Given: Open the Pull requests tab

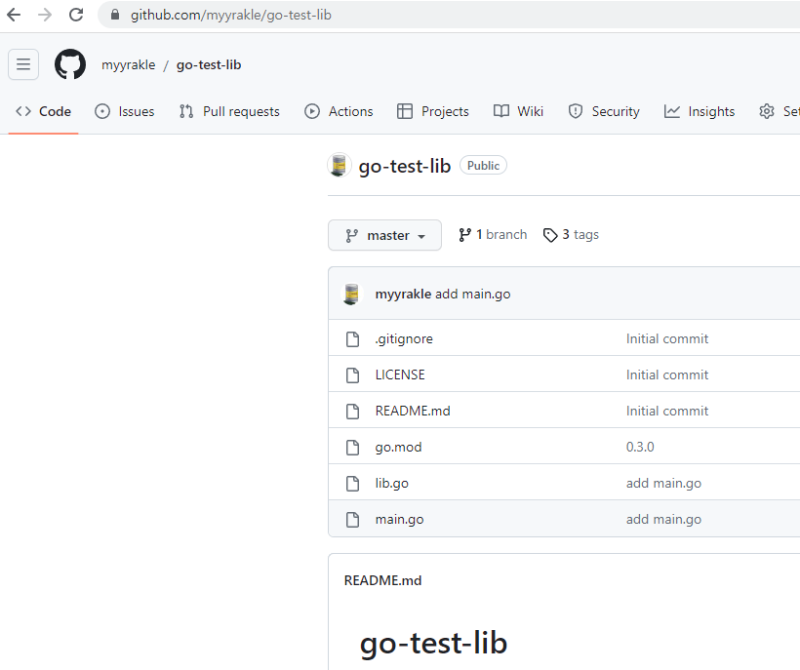Looking at the screenshot, I should coord(229,112).
